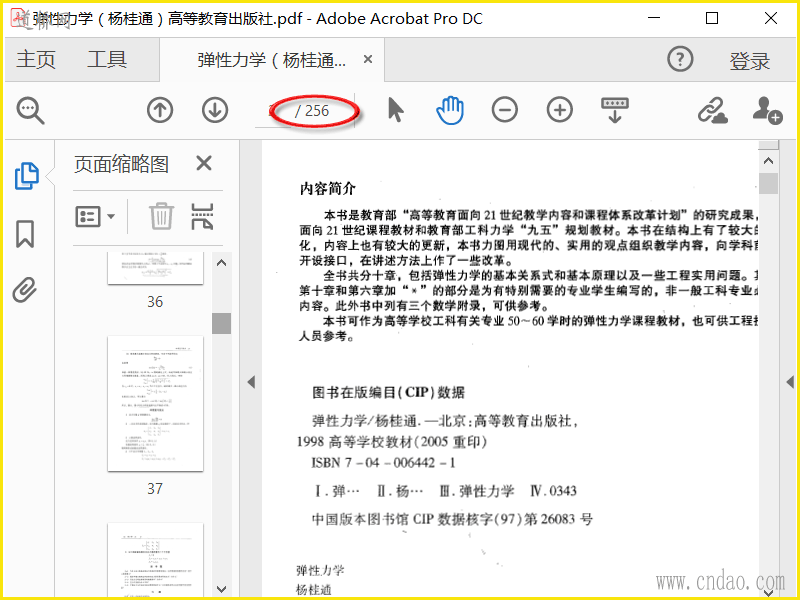Go to next page with down arrow
Image resolution: width=800 pixels, height=600 pixels.
(x=215, y=110)
